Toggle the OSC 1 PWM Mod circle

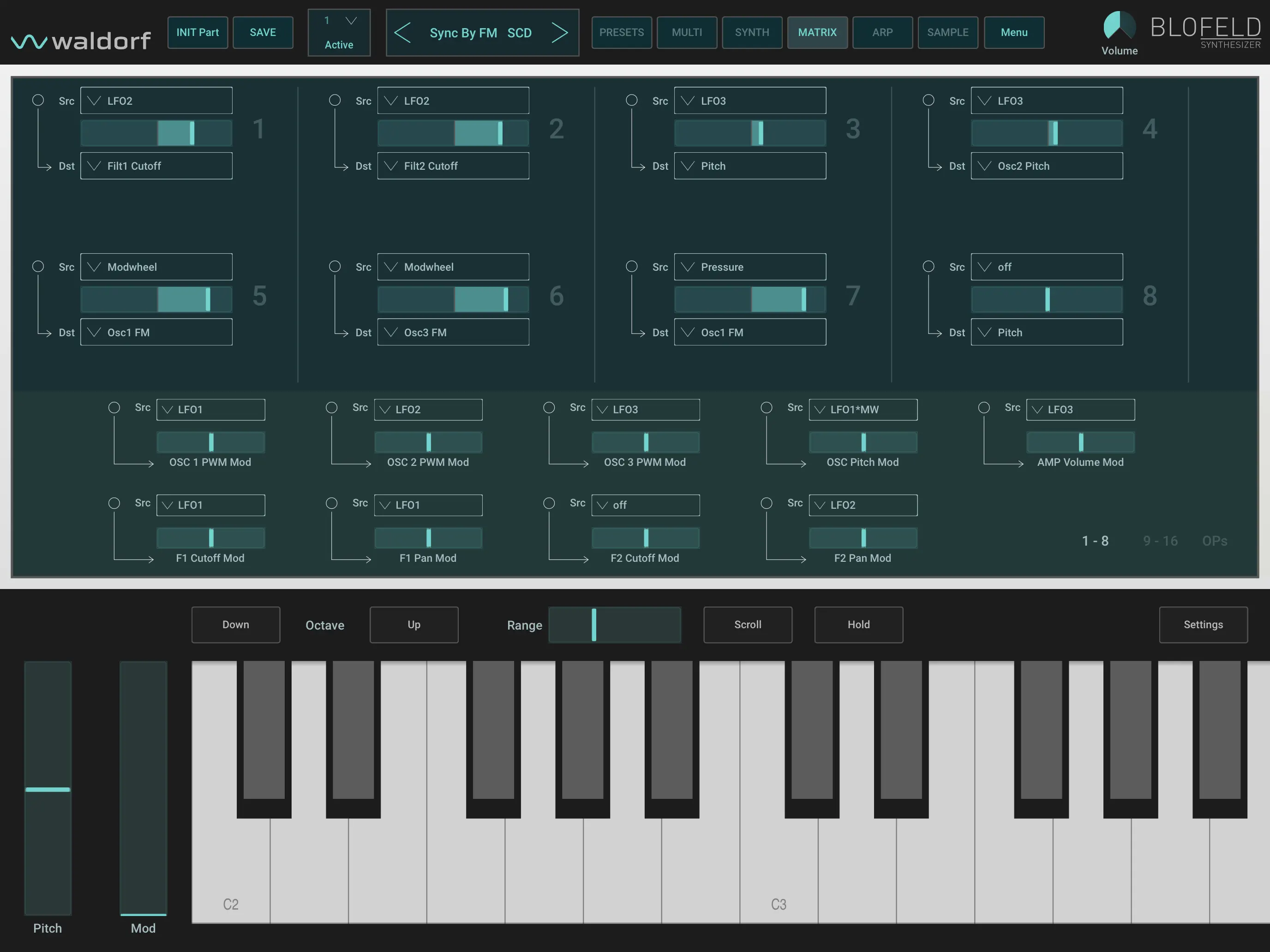pos(114,407)
